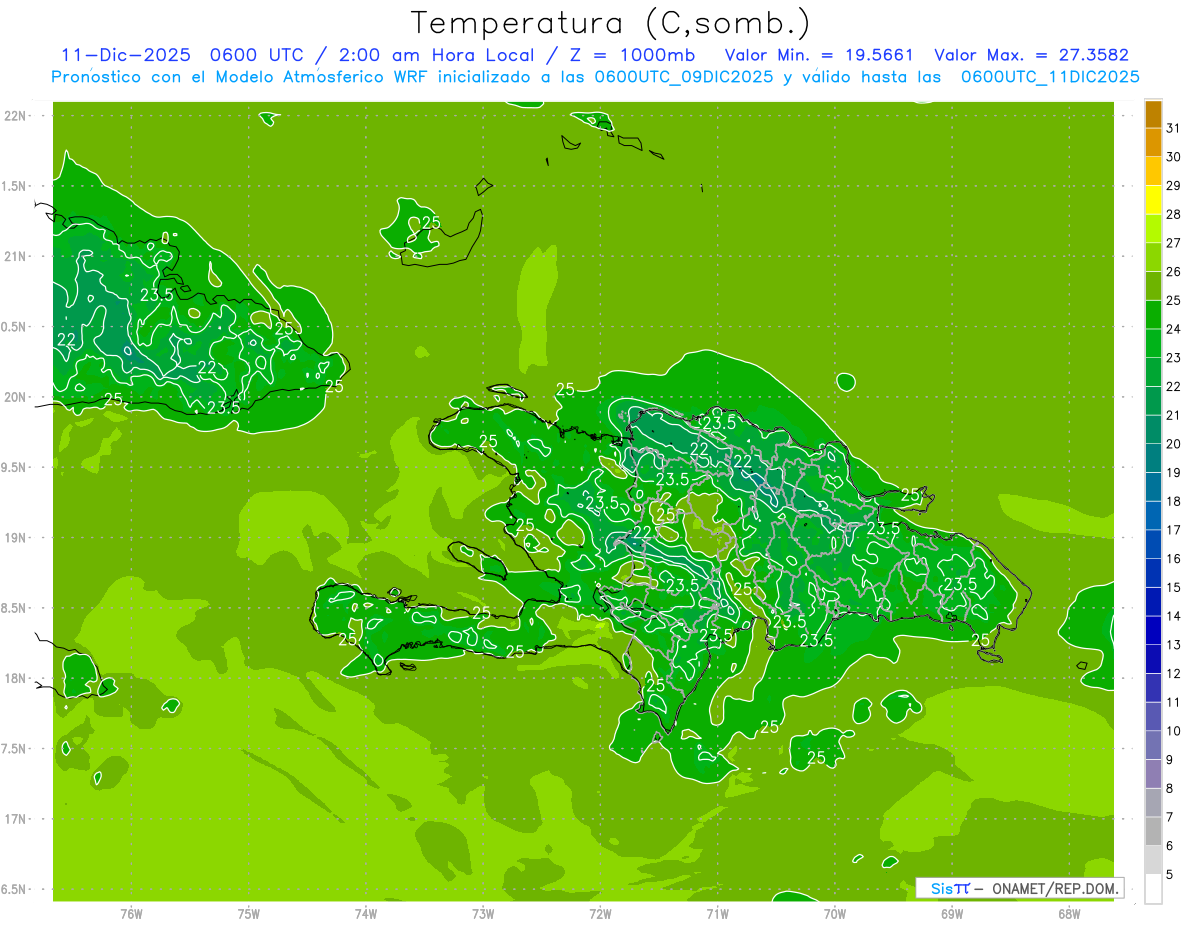Click the white swatch below legend 5
This screenshot has height=927, width=1200.
click(x=1153, y=888)
